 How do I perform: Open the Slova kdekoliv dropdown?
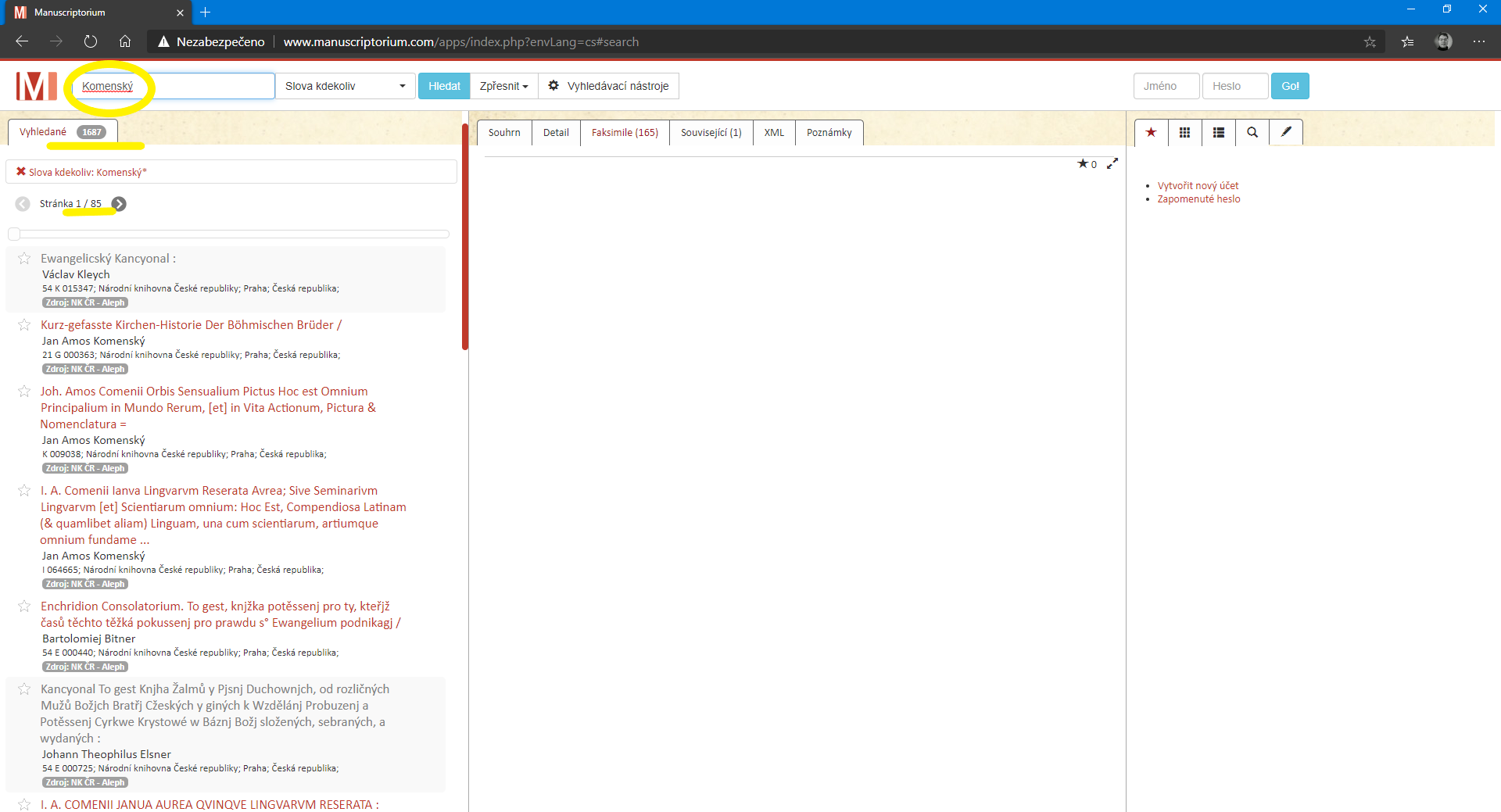(345, 86)
